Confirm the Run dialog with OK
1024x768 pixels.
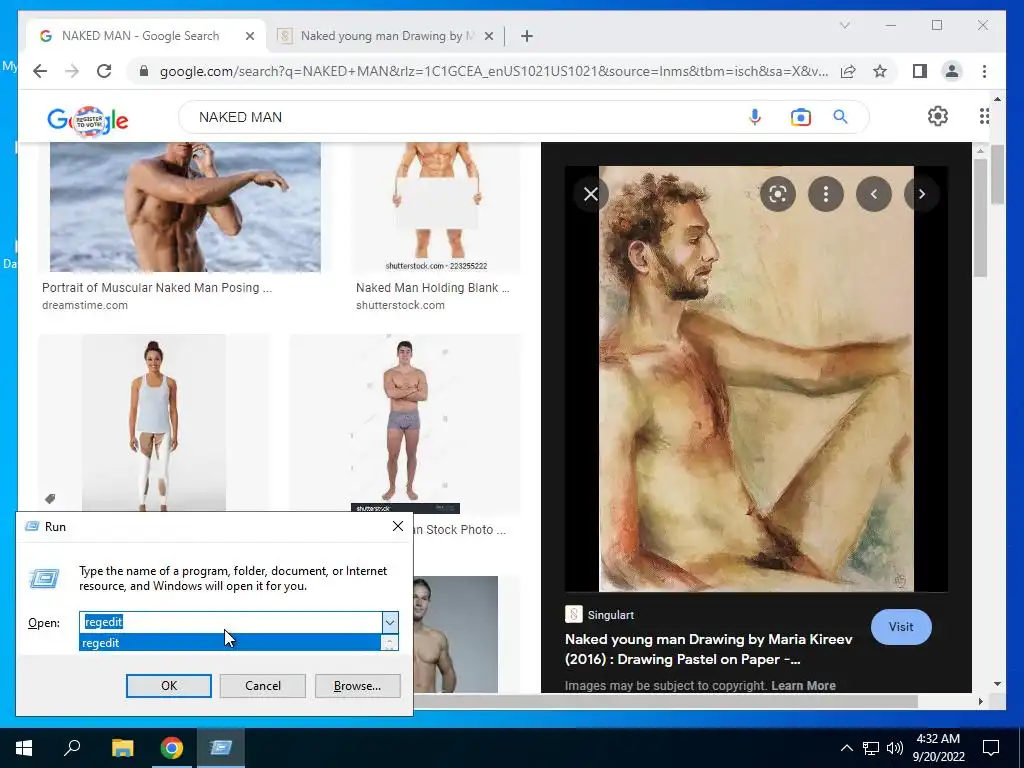(168, 686)
